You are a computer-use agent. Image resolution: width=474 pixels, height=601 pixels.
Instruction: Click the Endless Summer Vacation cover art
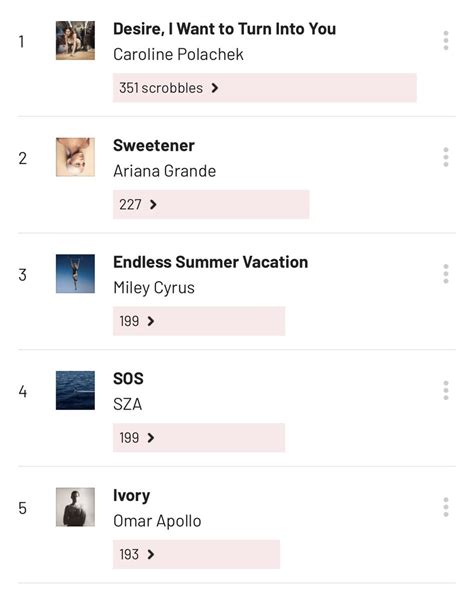click(75, 274)
